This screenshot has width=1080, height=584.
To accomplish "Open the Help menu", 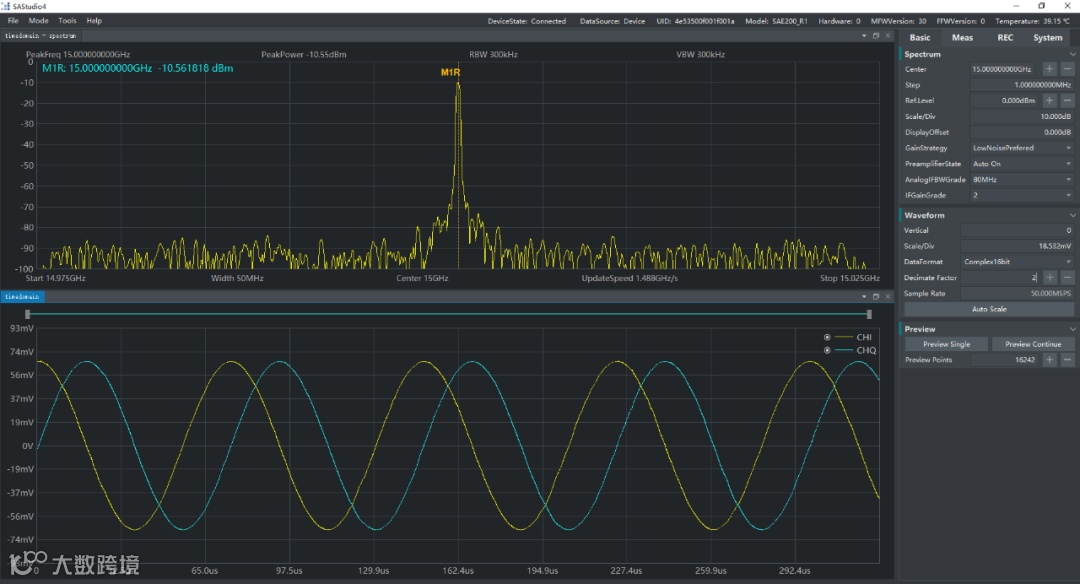I will 94,21.
